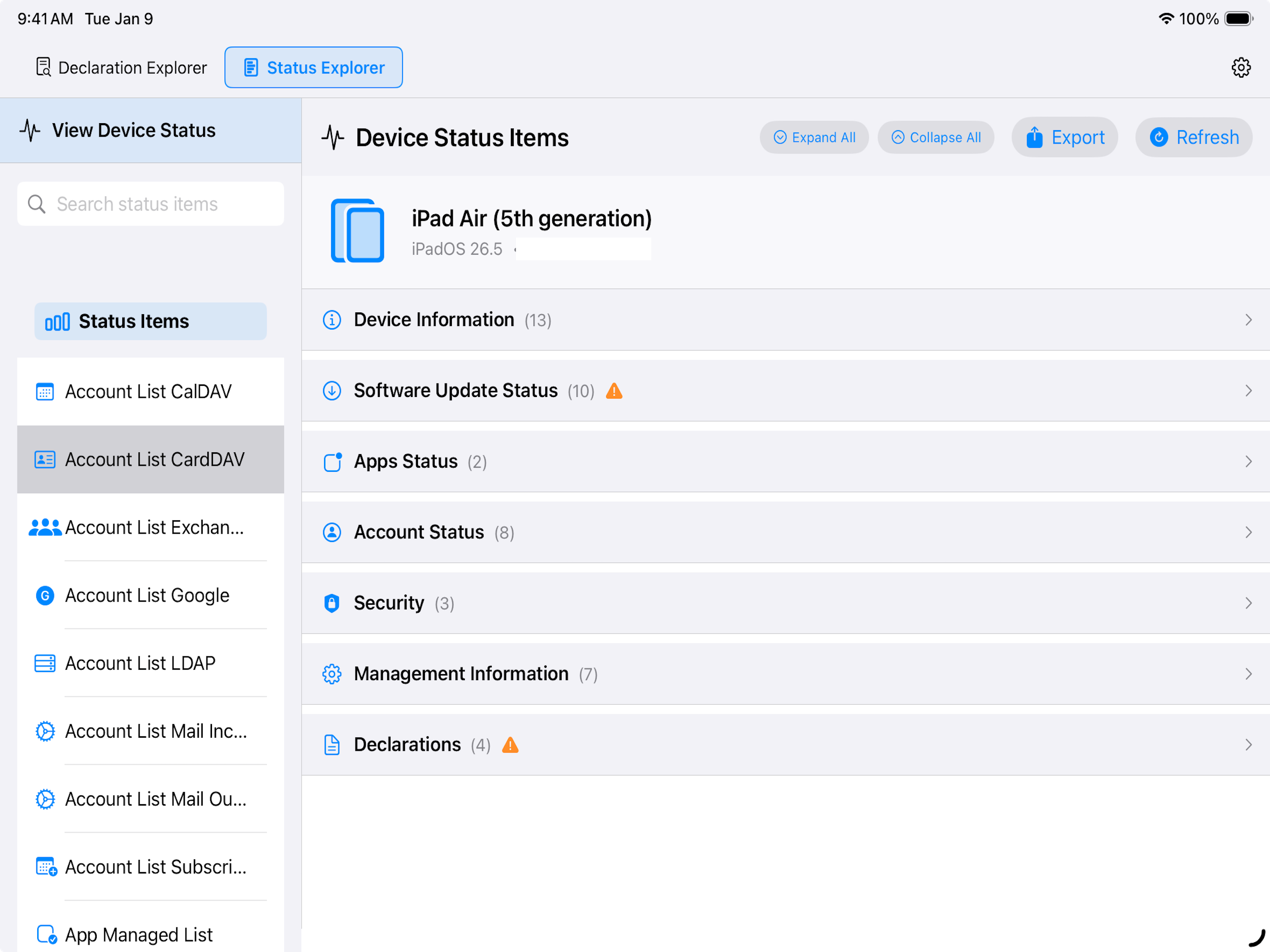
Task: Click the iPad Air device icon
Action: [x=357, y=231]
